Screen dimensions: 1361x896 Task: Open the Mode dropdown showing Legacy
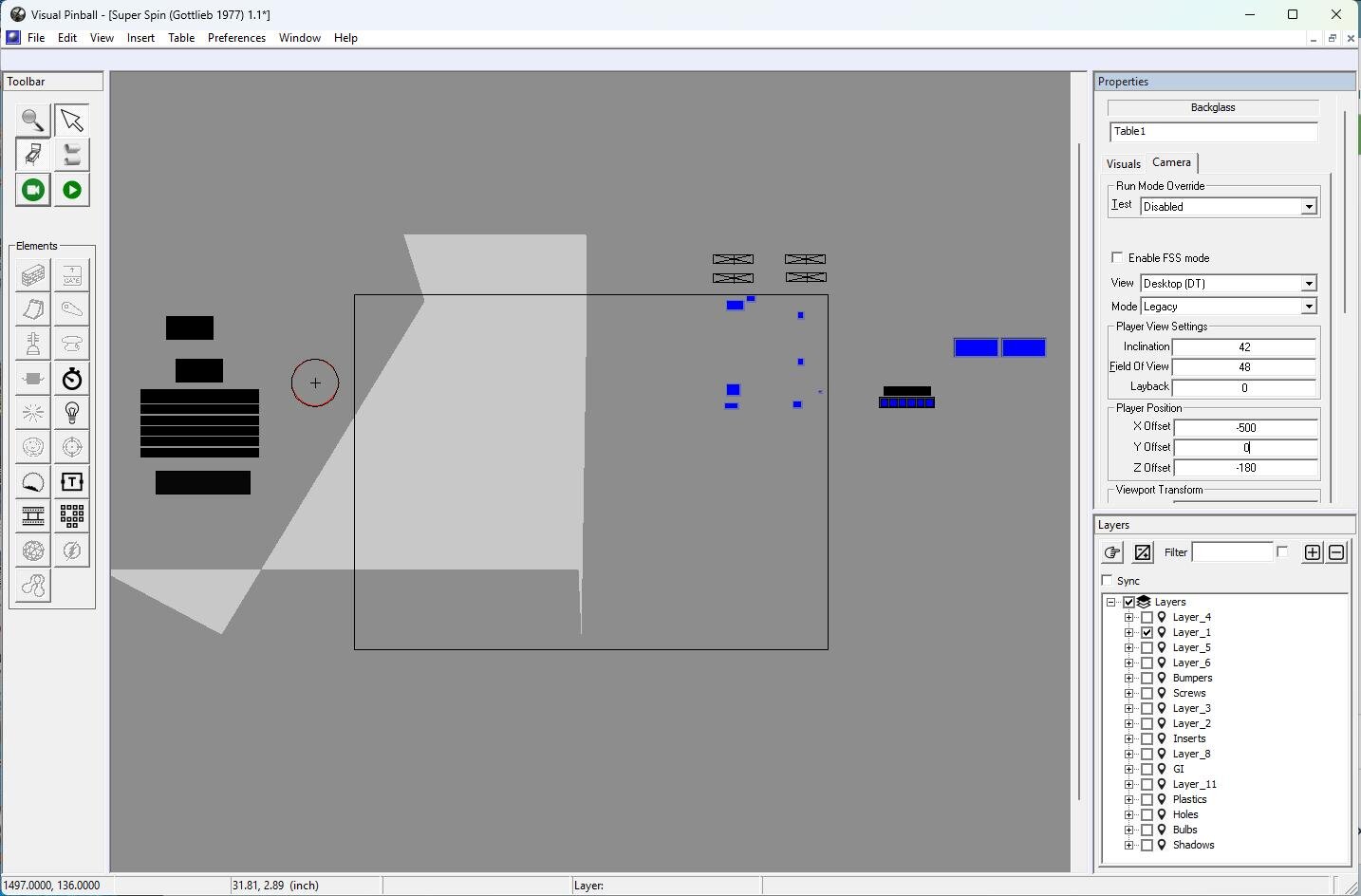tap(1309, 306)
